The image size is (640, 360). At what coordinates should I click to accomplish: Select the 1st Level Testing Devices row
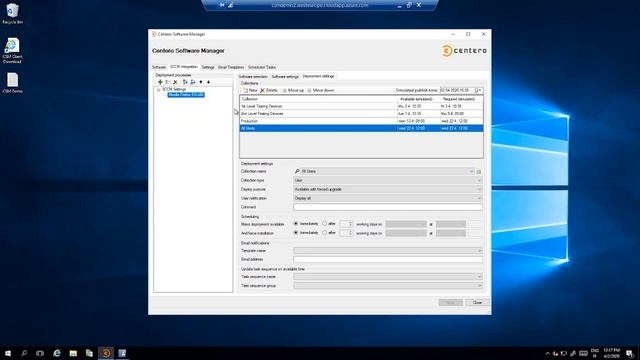361,106
